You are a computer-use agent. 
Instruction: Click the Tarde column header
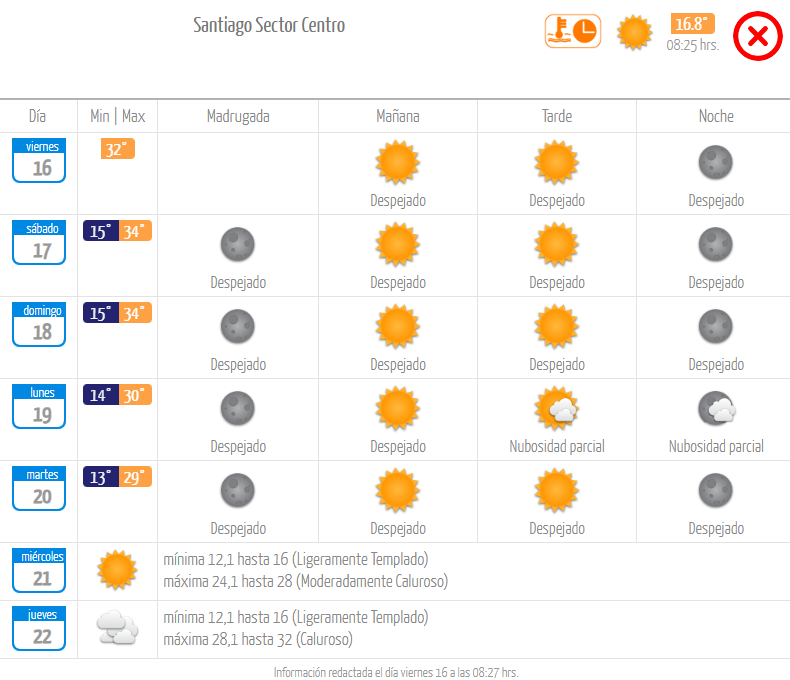pyautogui.click(x=557, y=116)
